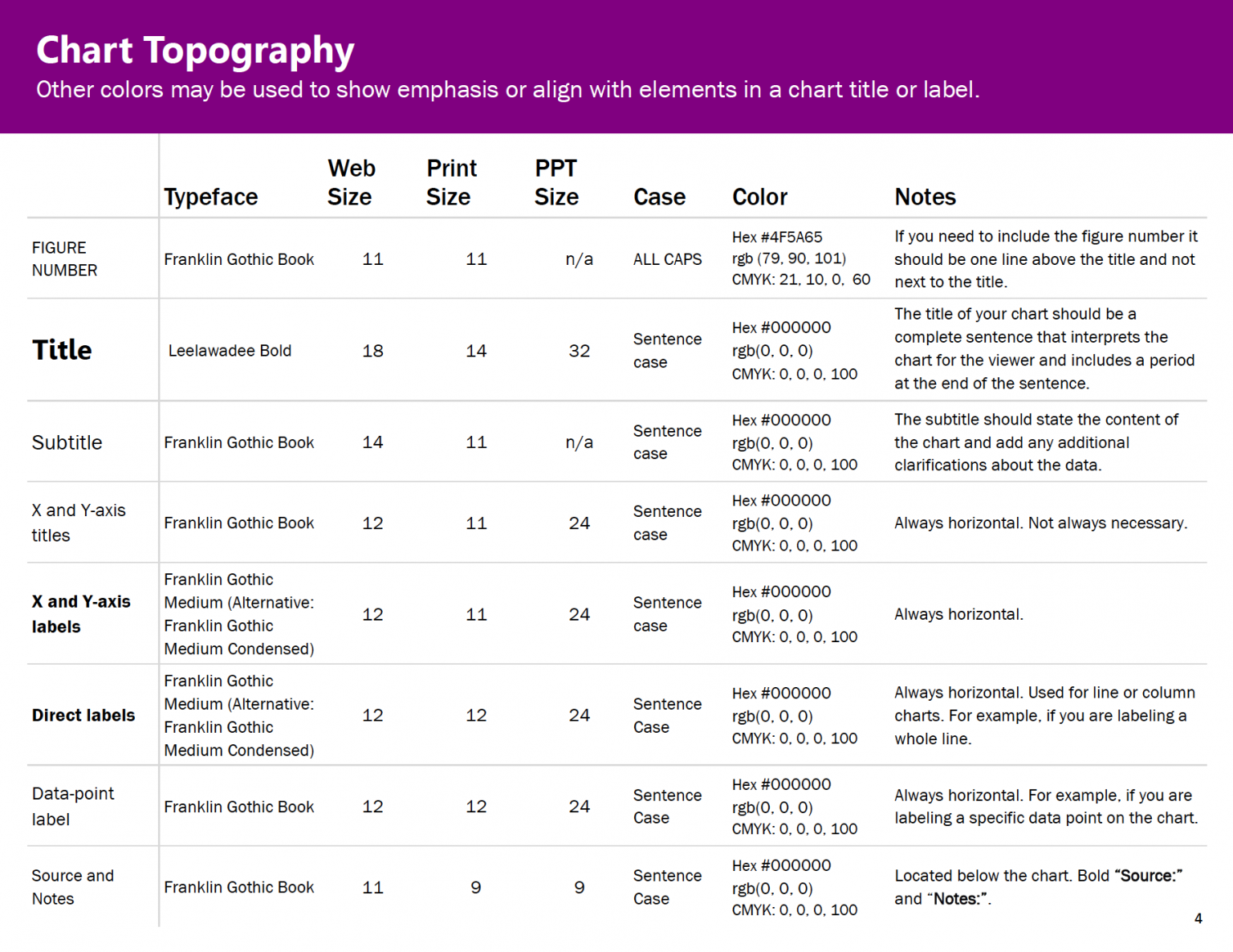Screen dimensions: 1233x952
Task: Select the Source and Notes row label
Action: (x=73, y=887)
